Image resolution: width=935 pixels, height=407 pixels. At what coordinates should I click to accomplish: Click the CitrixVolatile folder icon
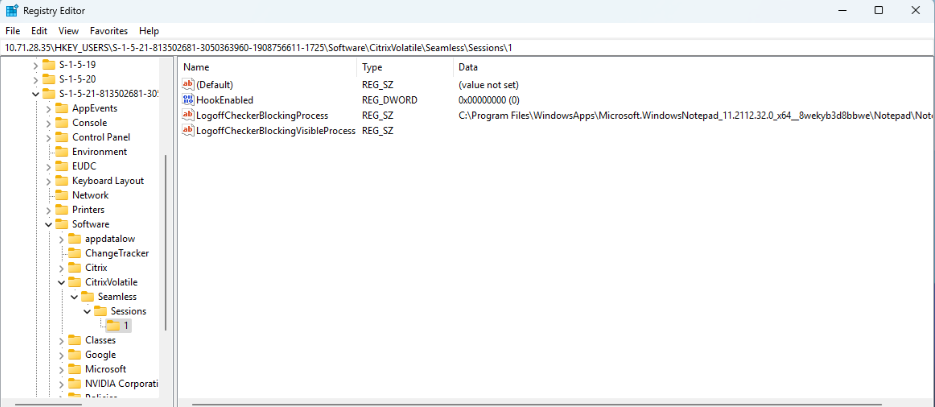[x=75, y=282]
